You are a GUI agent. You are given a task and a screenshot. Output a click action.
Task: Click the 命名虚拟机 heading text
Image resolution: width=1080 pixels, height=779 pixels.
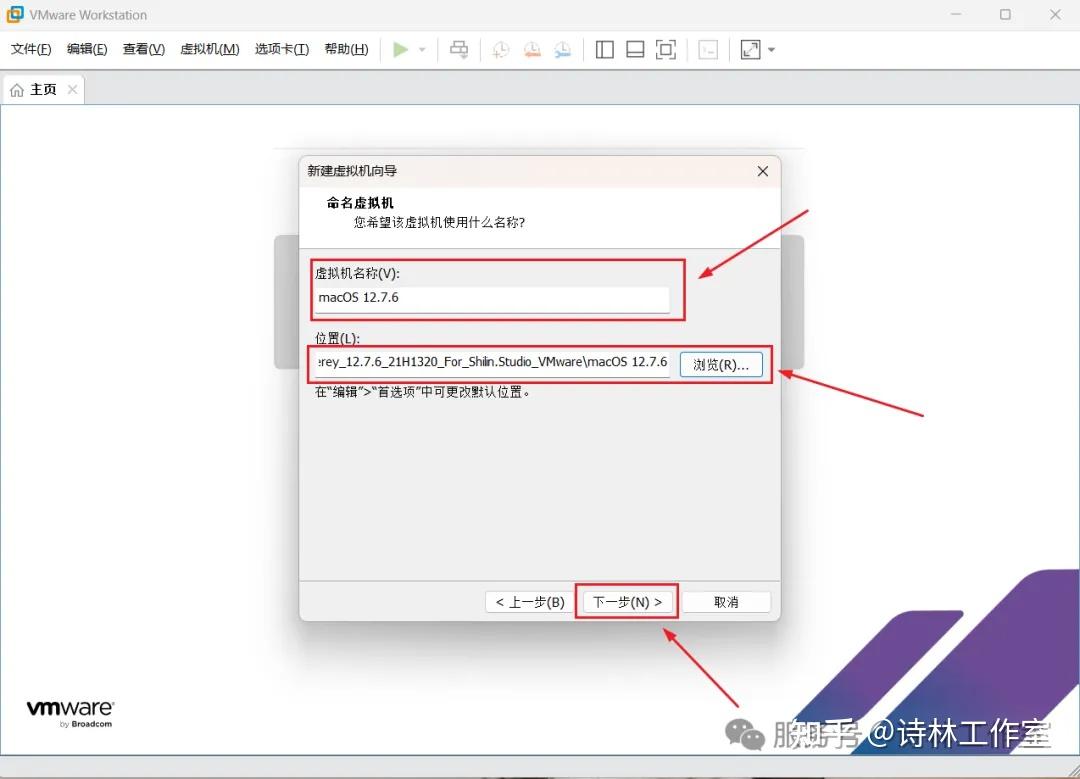(x=360, y=202)
